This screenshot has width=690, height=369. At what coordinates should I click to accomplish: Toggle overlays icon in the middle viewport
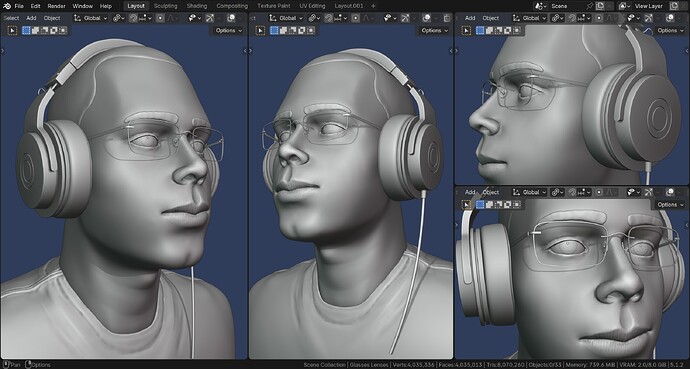click(427, 18)
